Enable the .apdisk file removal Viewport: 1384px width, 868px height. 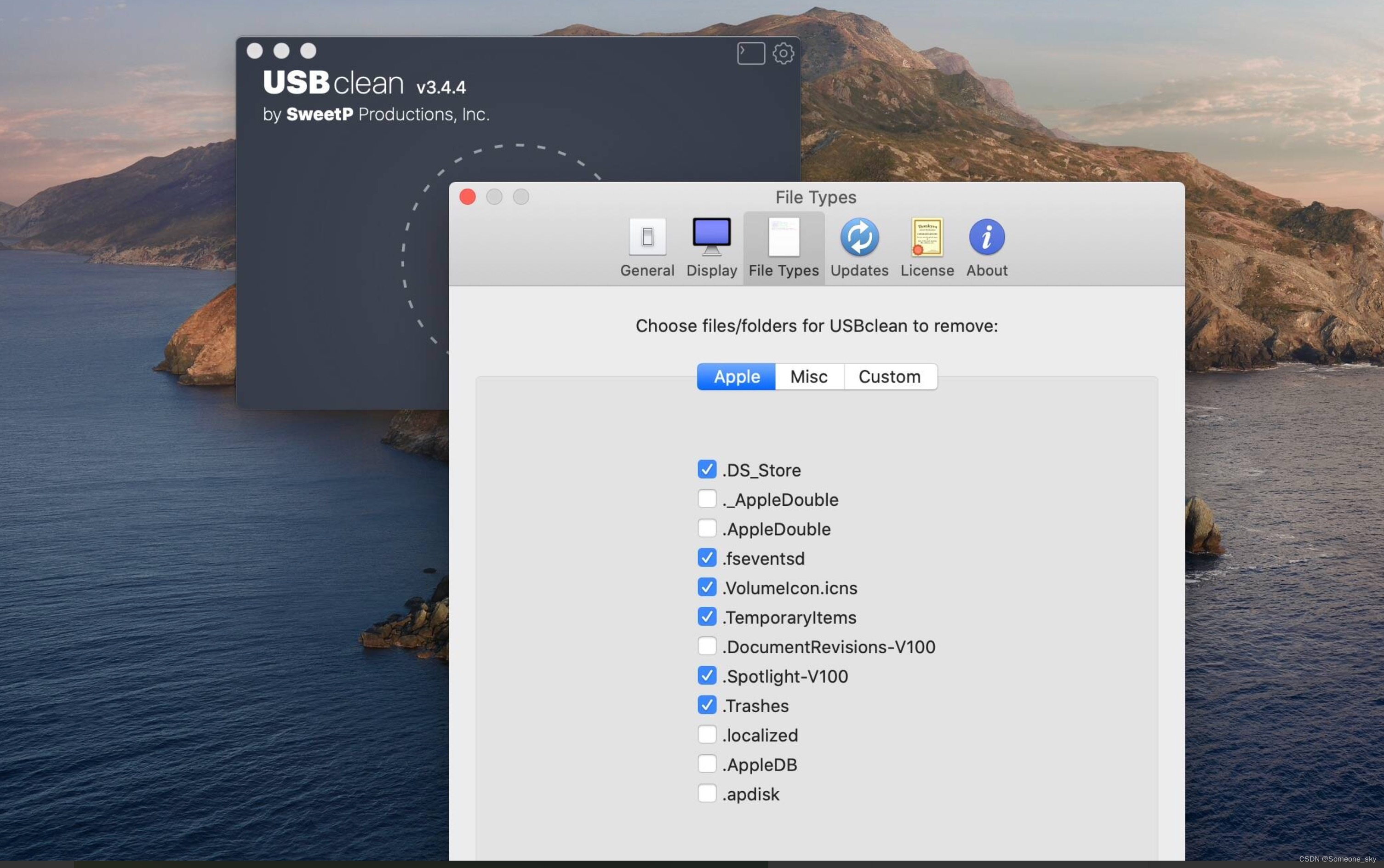(706, 793)
